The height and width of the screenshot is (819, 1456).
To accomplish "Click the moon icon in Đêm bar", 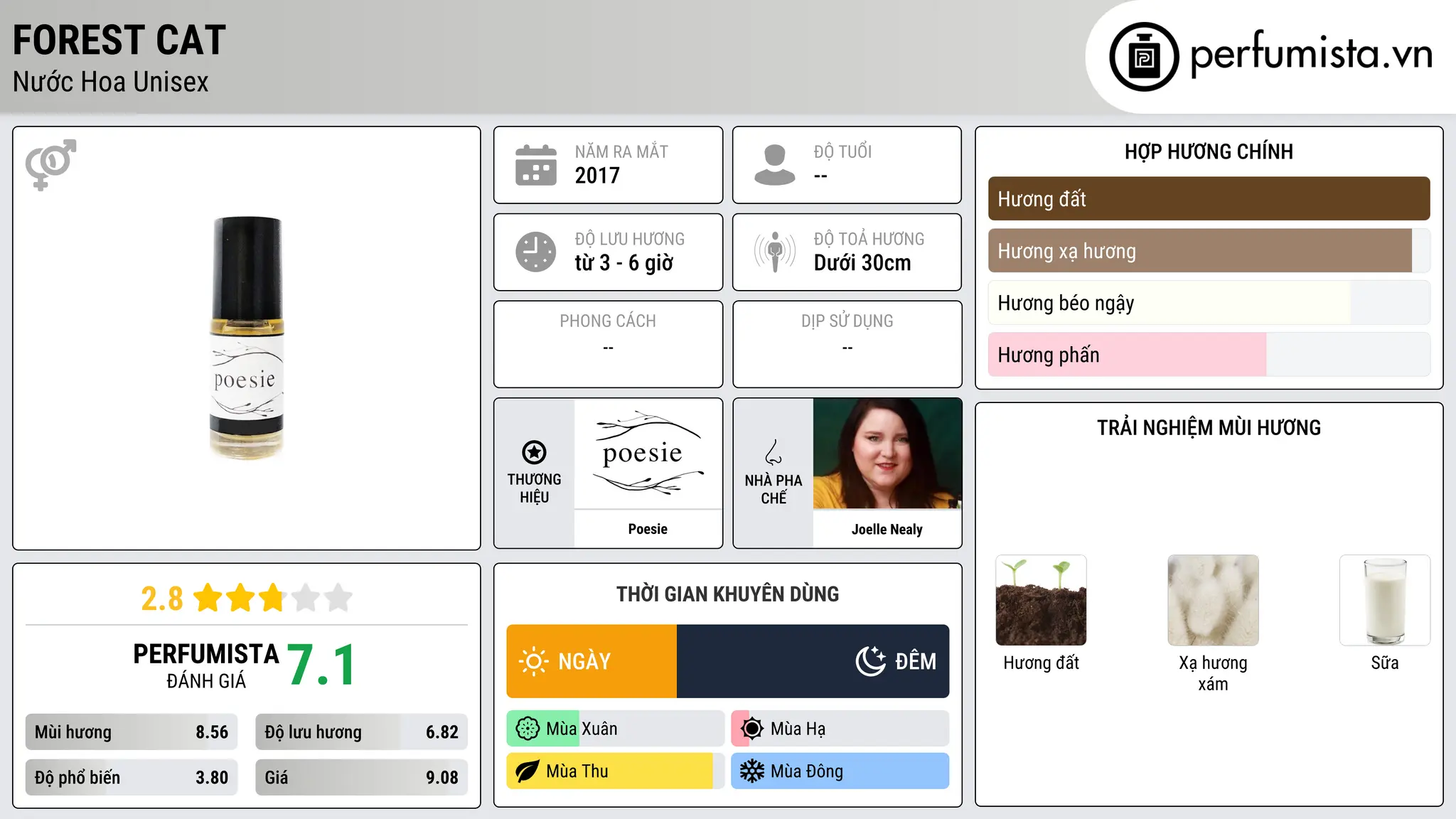I will 871,661.
